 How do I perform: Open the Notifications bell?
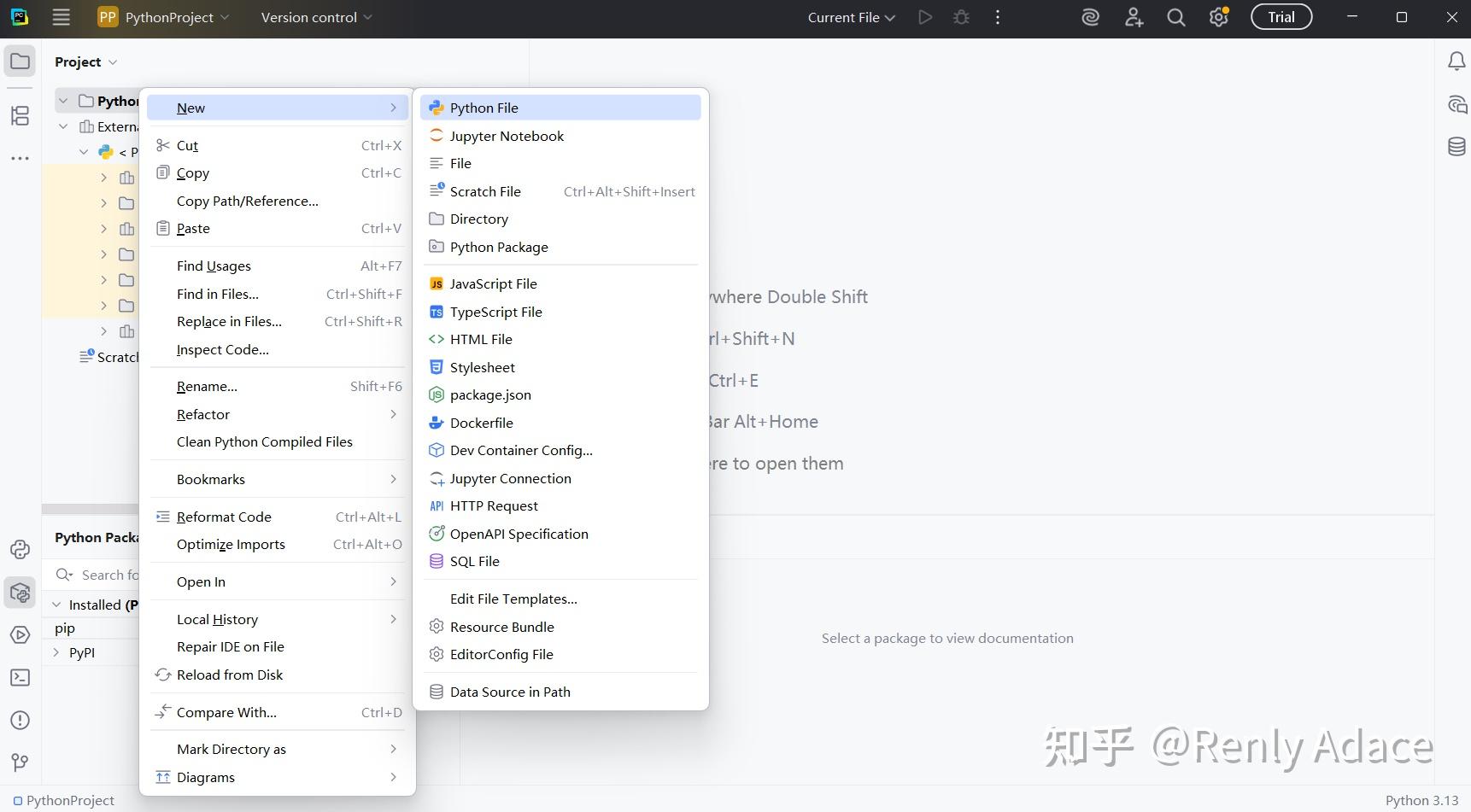[1456, 61]
